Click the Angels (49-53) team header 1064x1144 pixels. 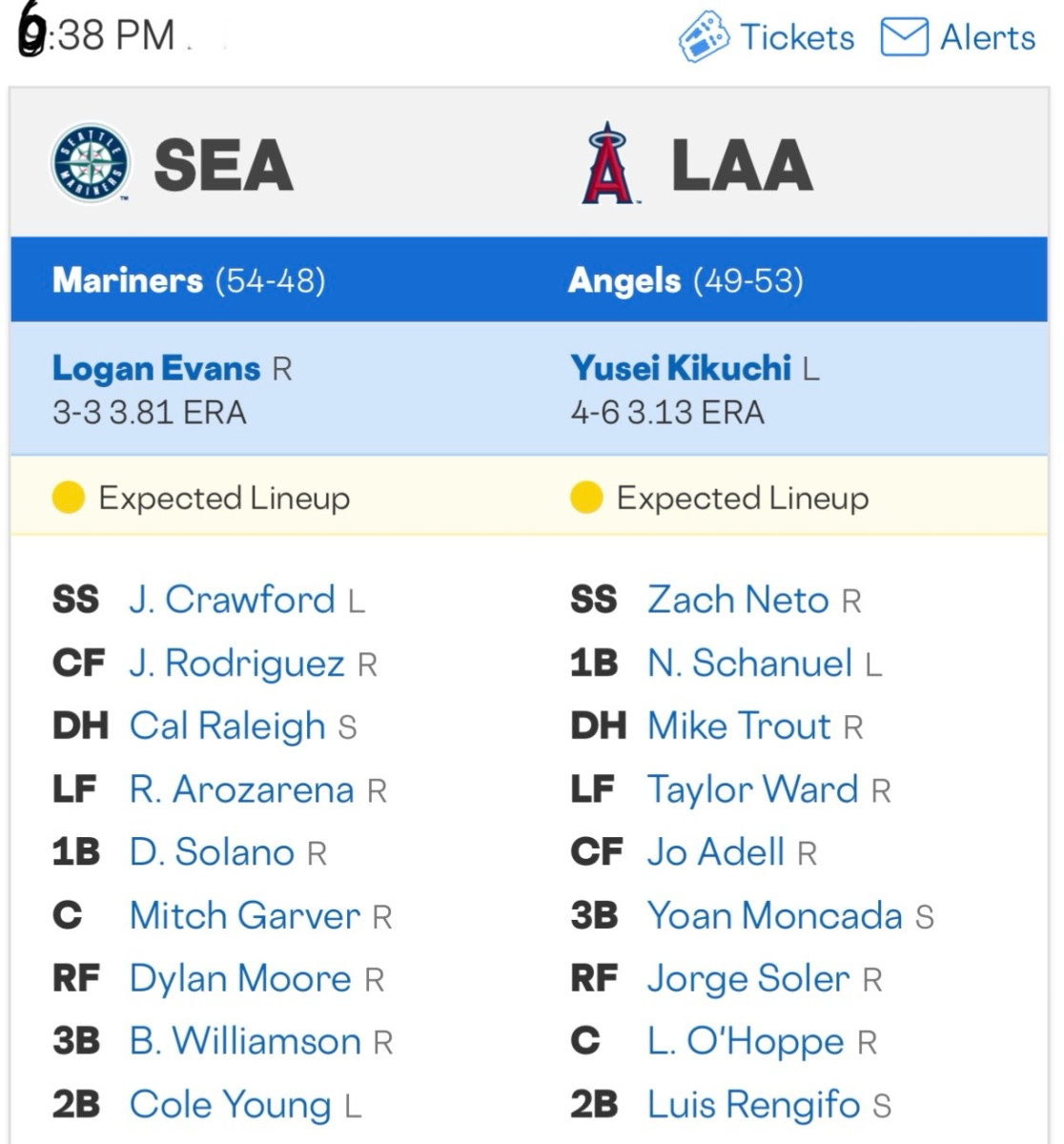pyautogui.click(x=685, y=280)
